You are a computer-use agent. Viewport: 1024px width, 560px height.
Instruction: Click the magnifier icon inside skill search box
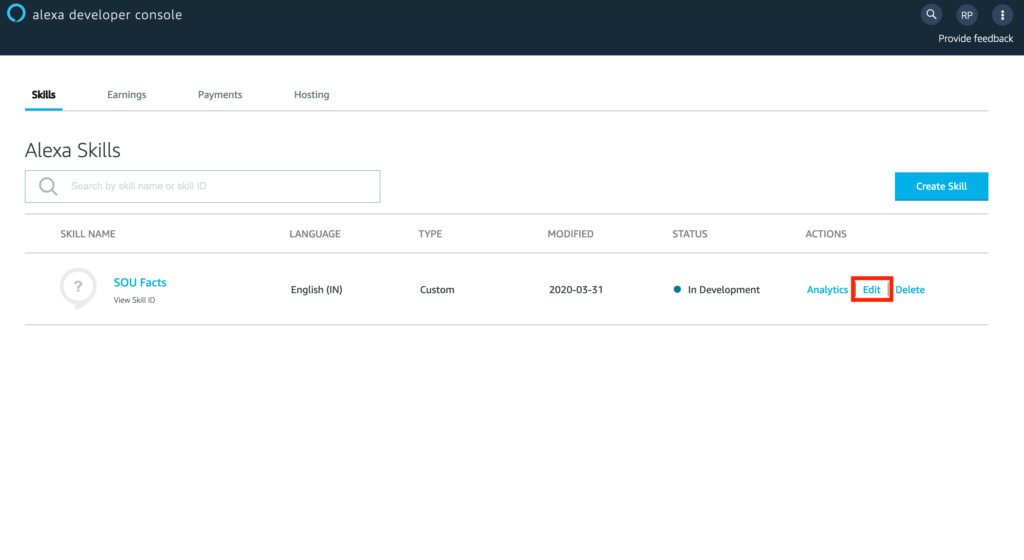point(47,186)
